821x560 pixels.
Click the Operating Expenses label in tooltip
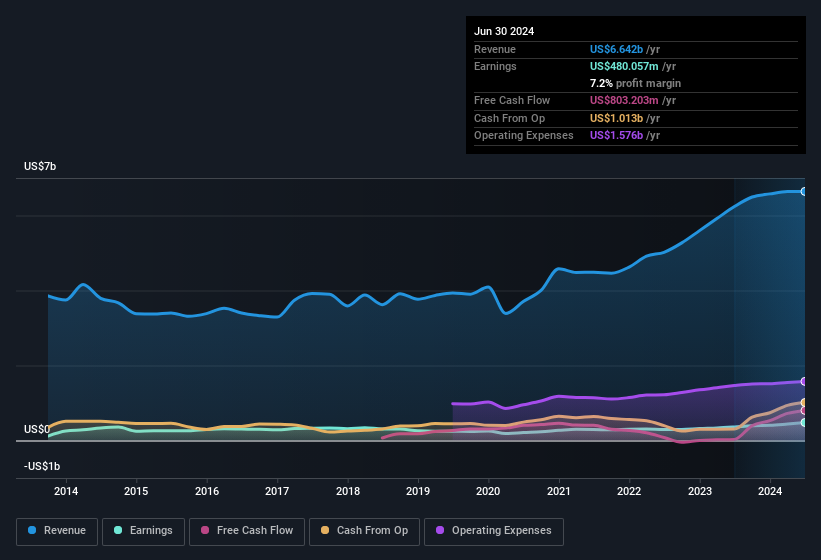tap(524, 136)
